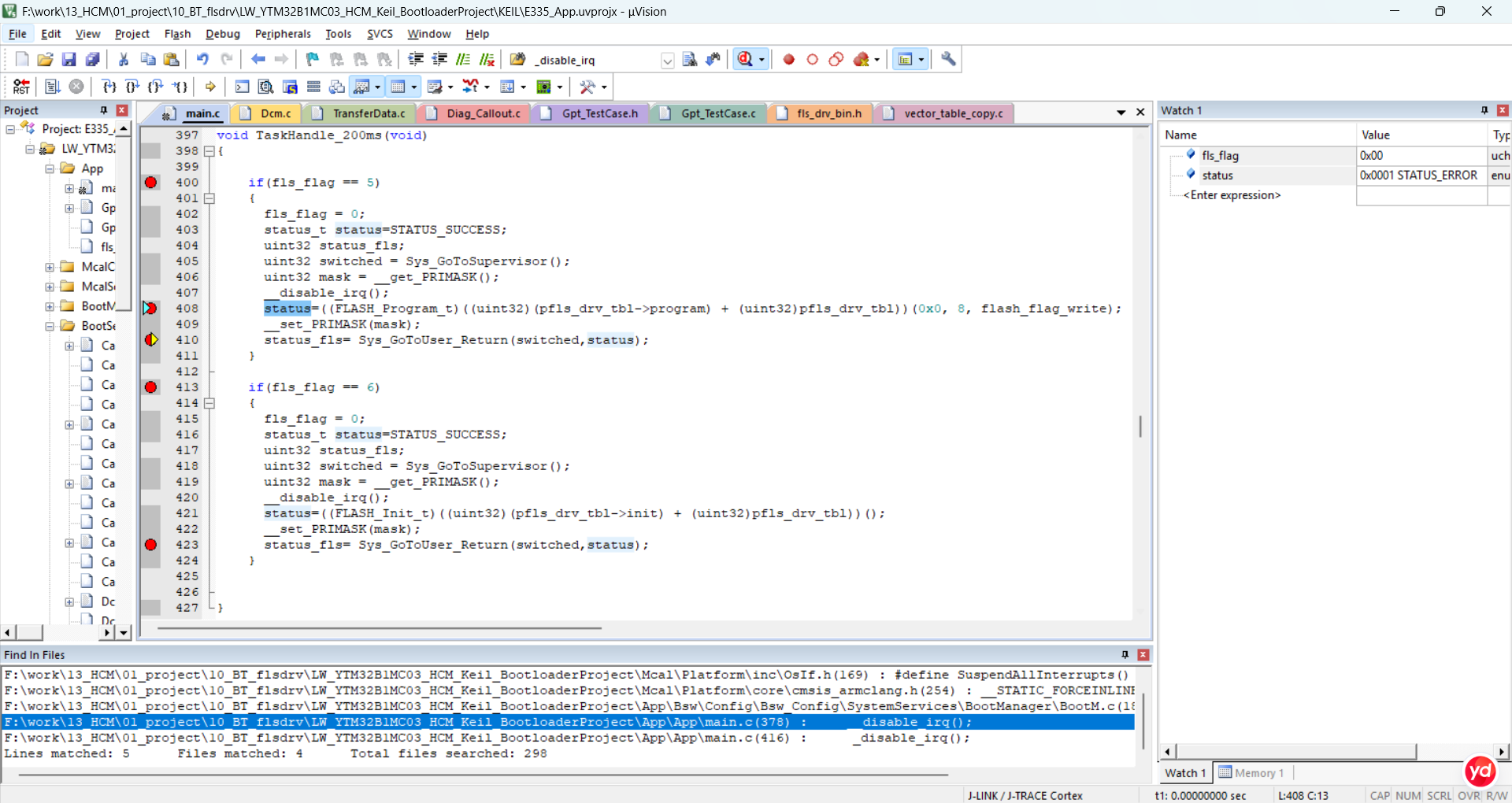Open the editor tab list dropdown arrow
1512x803 pixels.
(1121, 113)
